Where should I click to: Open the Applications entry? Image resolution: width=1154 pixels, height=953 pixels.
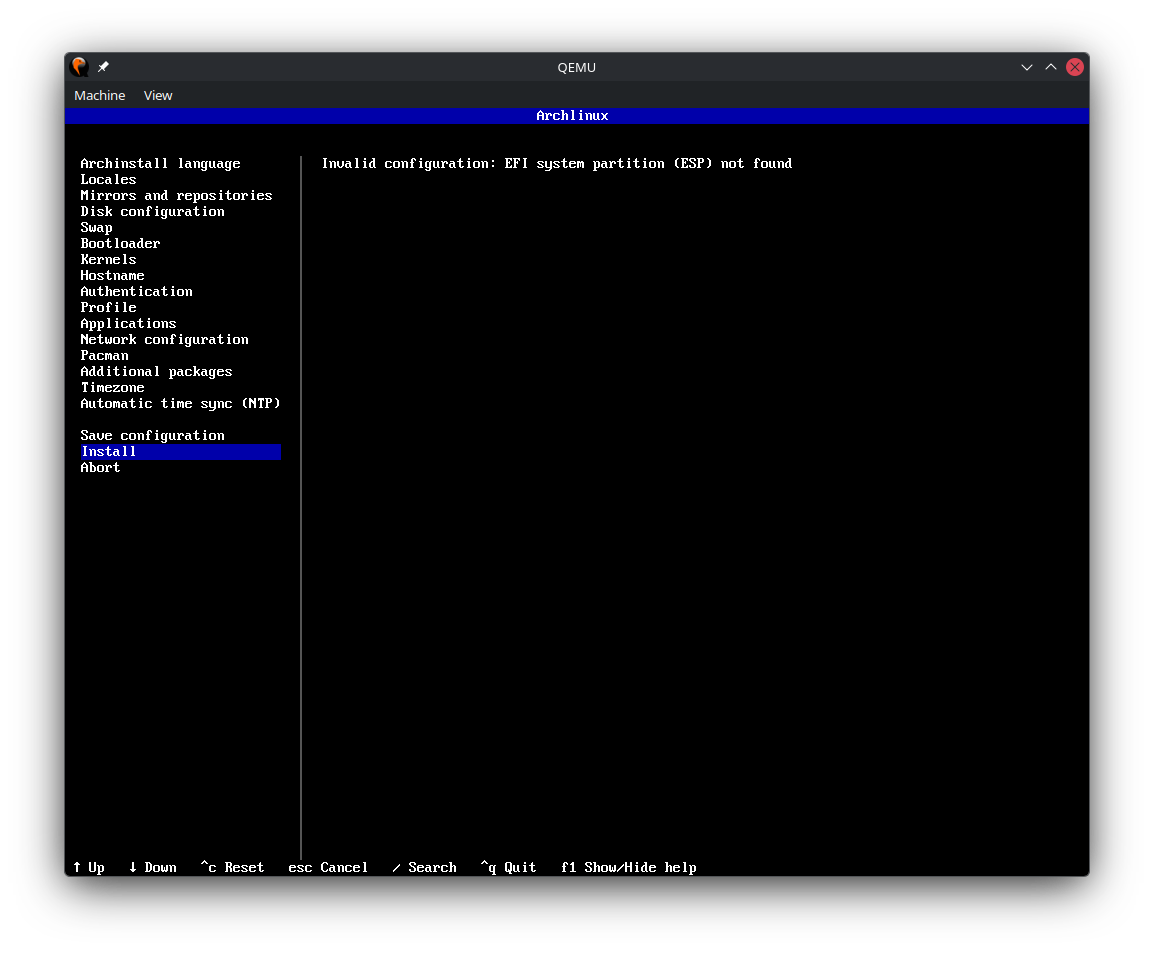pyautogui.click(x=128, y=324)
